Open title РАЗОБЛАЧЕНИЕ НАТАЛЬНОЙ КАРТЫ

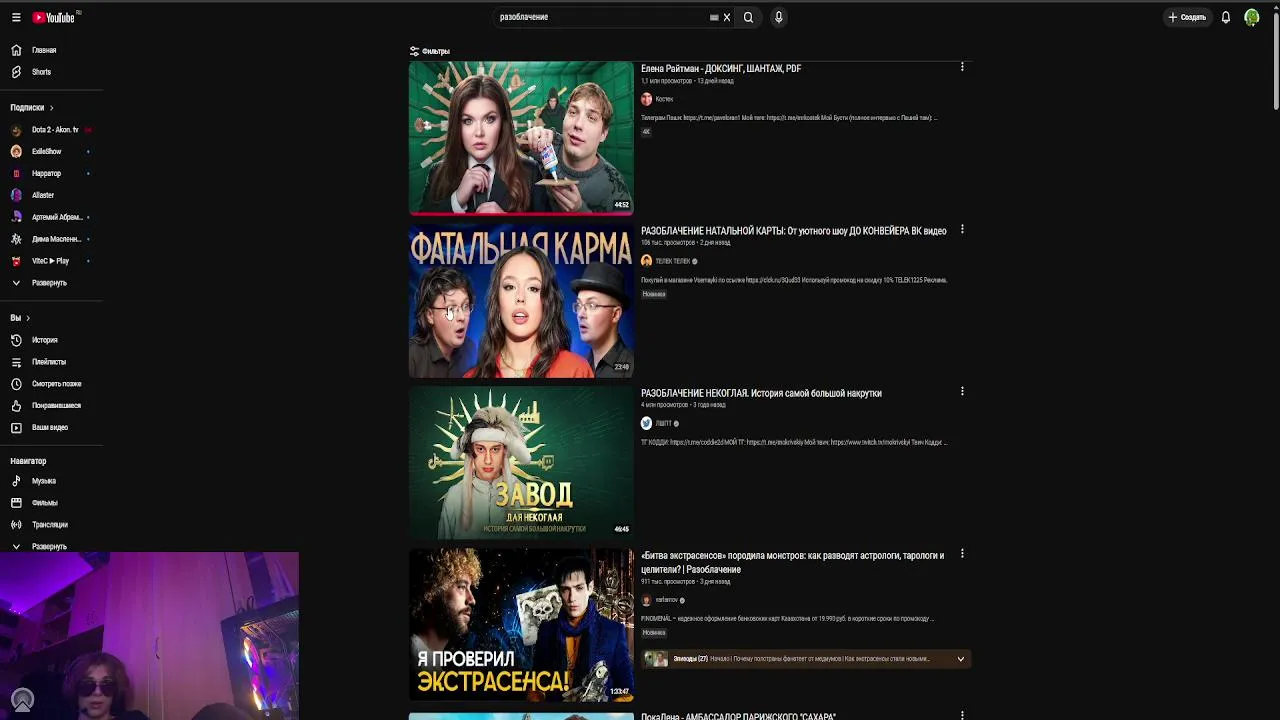[x=793, y=231]
